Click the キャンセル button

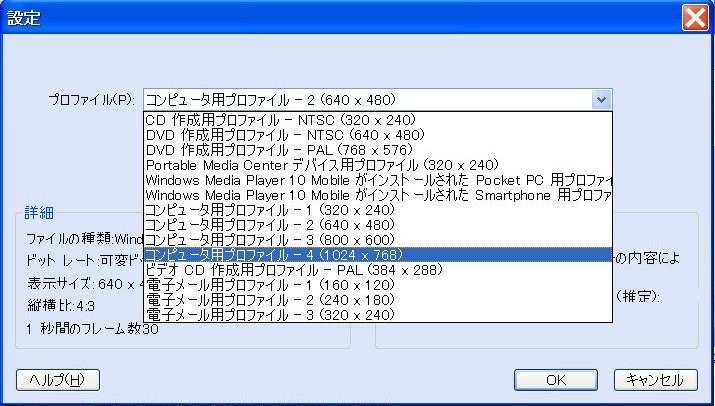point(654,380)
